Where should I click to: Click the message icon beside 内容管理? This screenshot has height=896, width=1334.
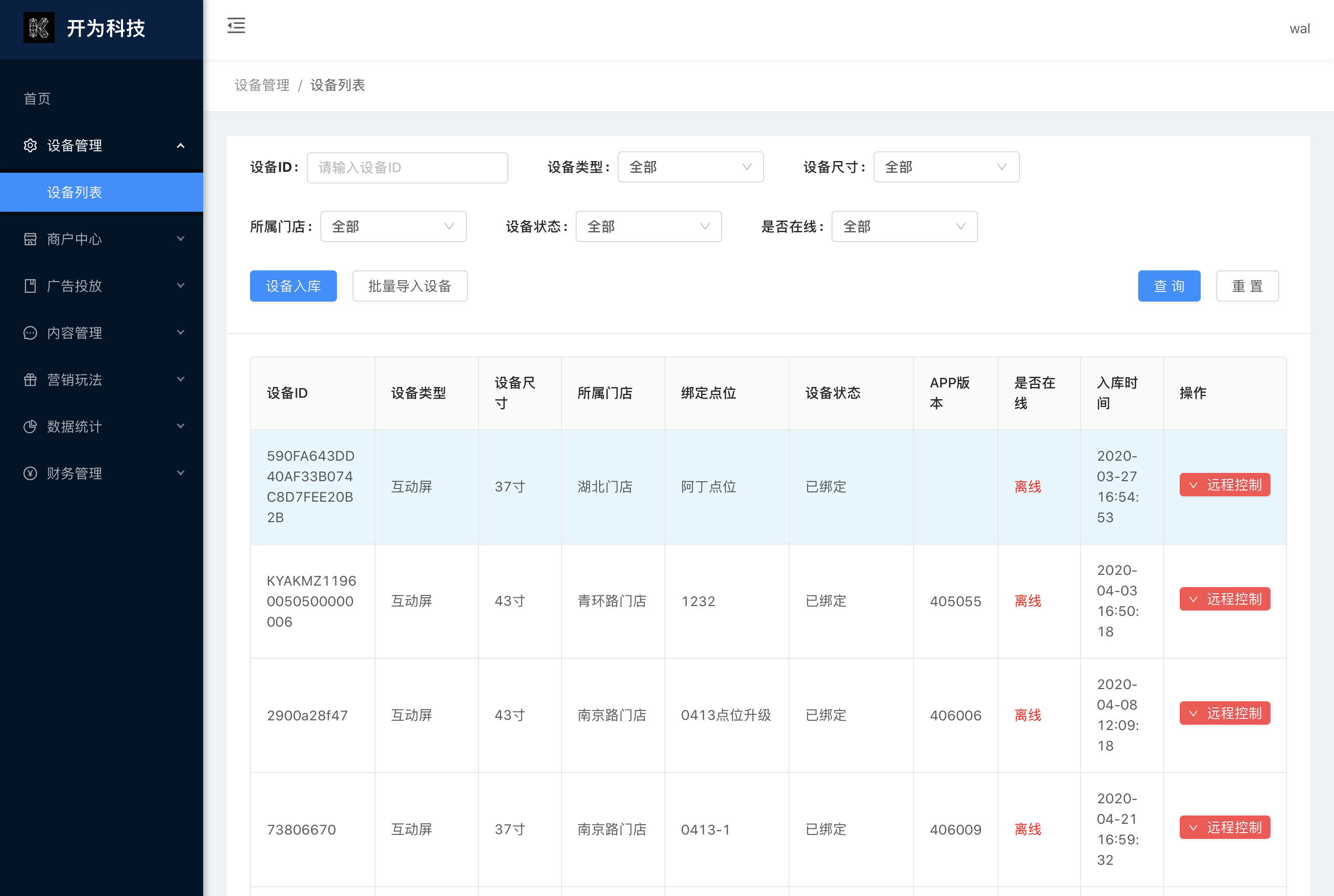(30, 332)
